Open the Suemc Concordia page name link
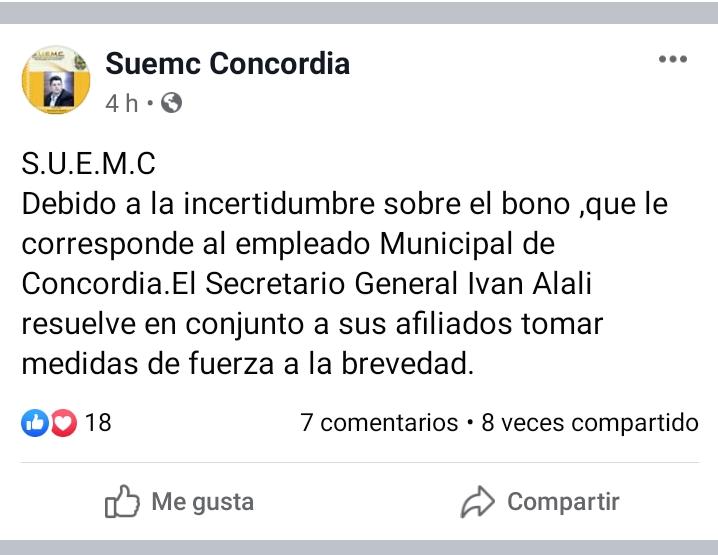The height and width of the screenshot is (555, 718). tap(227, 64)
